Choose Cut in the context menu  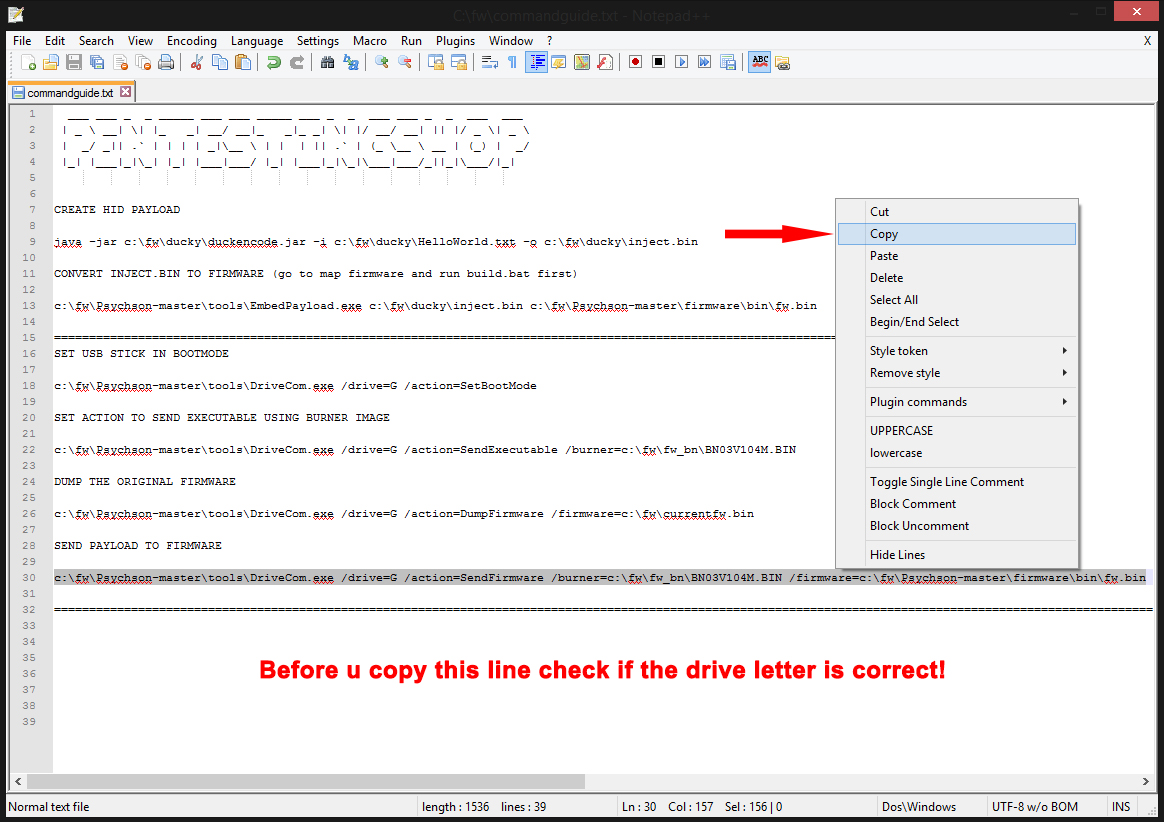click(957, 212)
